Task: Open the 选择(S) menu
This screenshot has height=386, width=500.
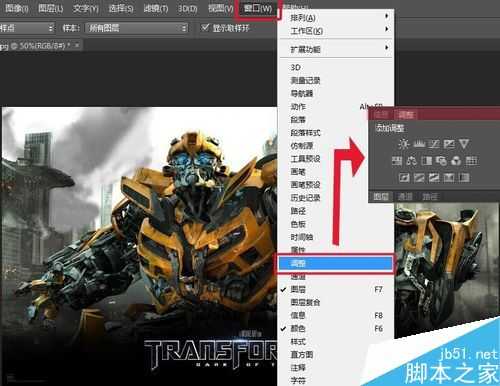Action: (121, 8)
